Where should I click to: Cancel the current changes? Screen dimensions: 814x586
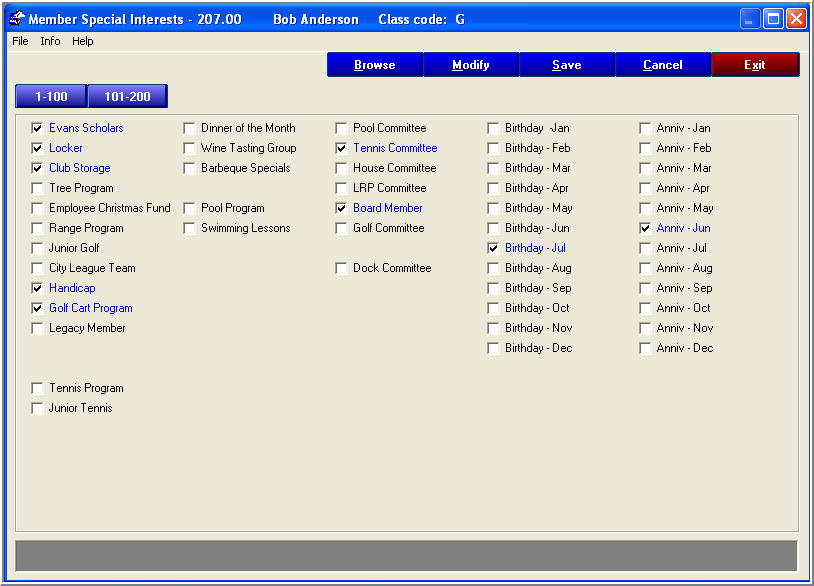(663, 65)
